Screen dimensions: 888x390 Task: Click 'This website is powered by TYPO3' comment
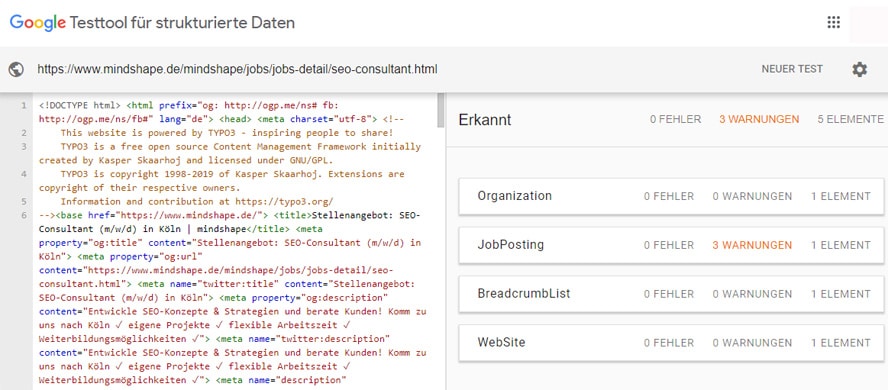coord(227,133)
